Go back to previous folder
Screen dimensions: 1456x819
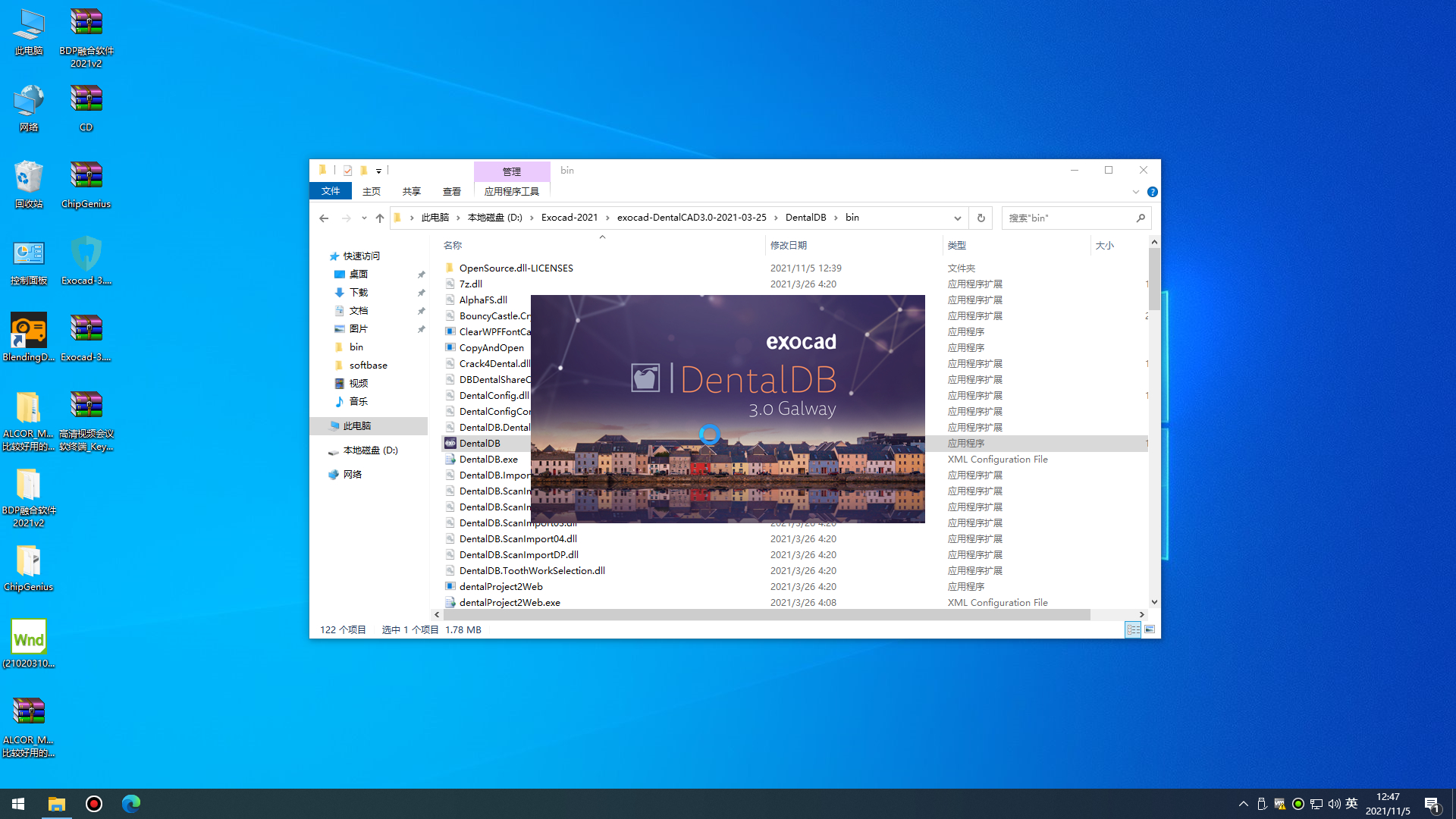click(324, 218)
